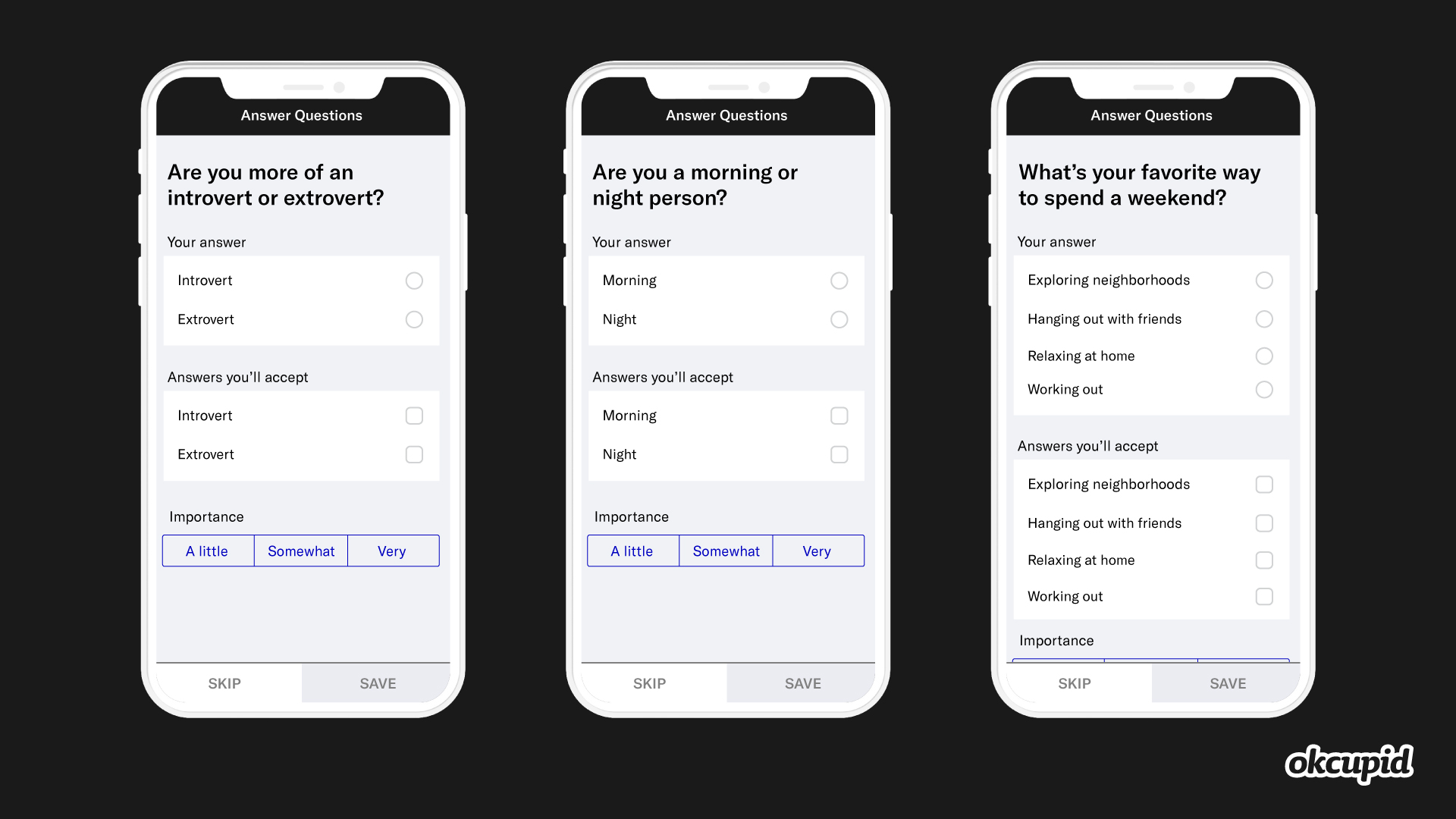Screen dimensions: 1456x819
Task: Click 'A little' importance button first screen
Action: pyautogui.click(x=208, y=550)
